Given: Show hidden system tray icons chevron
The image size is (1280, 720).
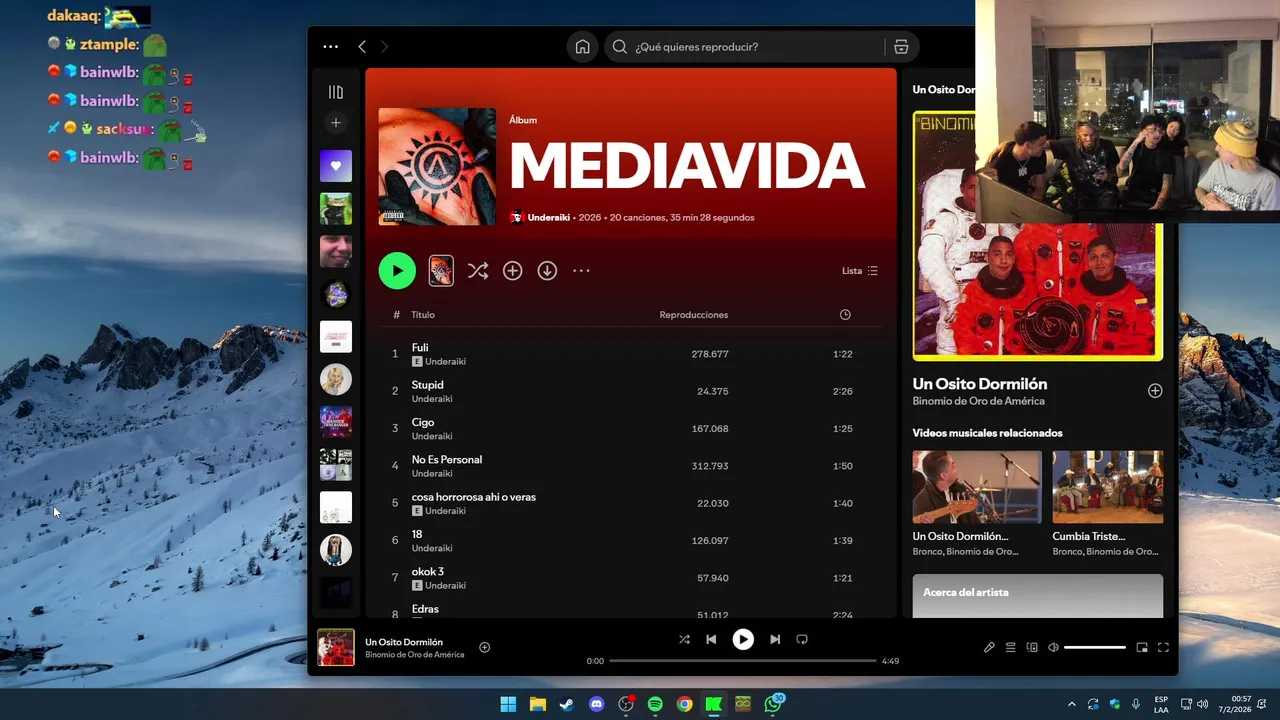Looking at the screenshot, I should click(1072, 704).
